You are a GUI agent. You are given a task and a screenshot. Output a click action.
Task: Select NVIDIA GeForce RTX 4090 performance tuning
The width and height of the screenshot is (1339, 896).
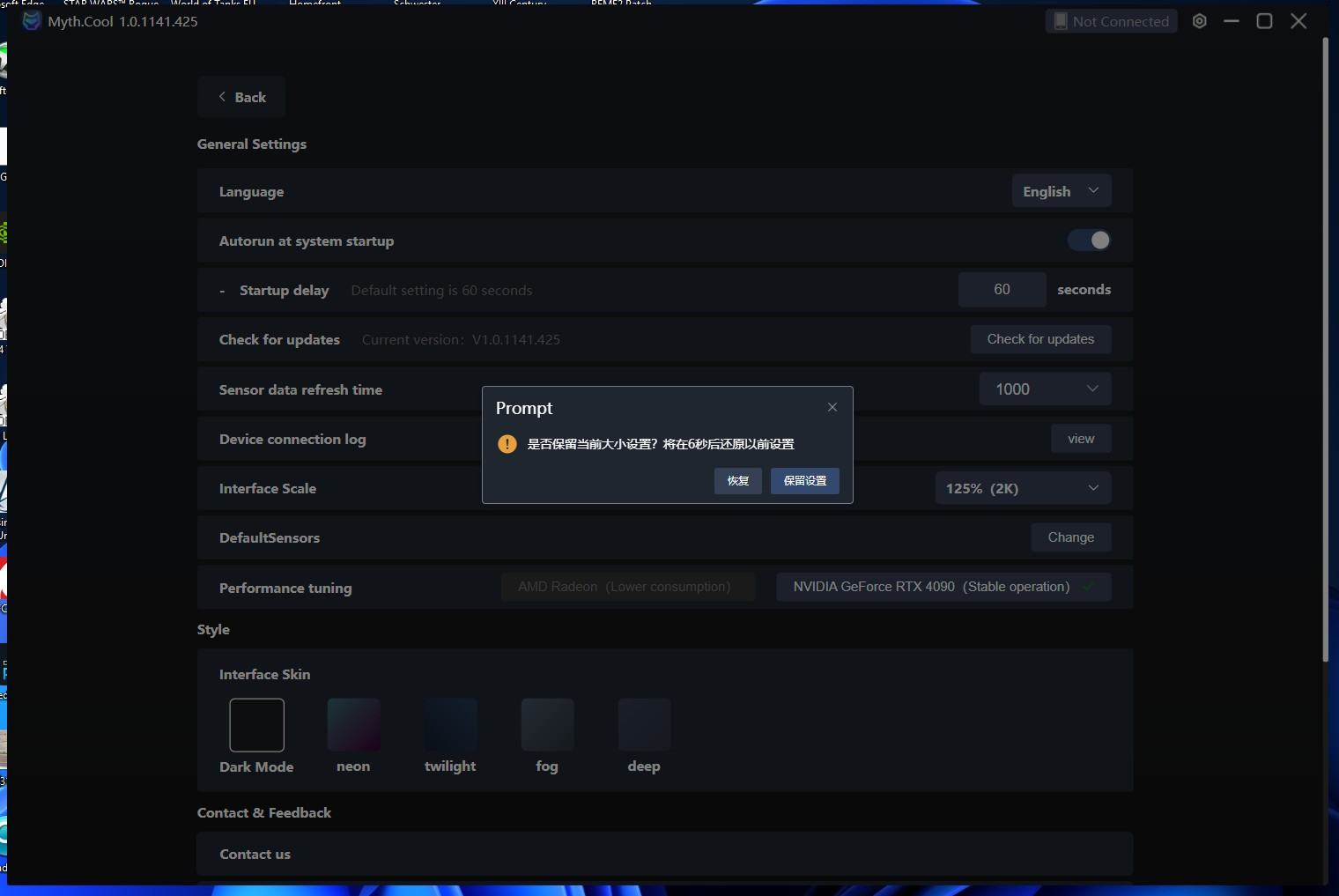coord(942,586)
